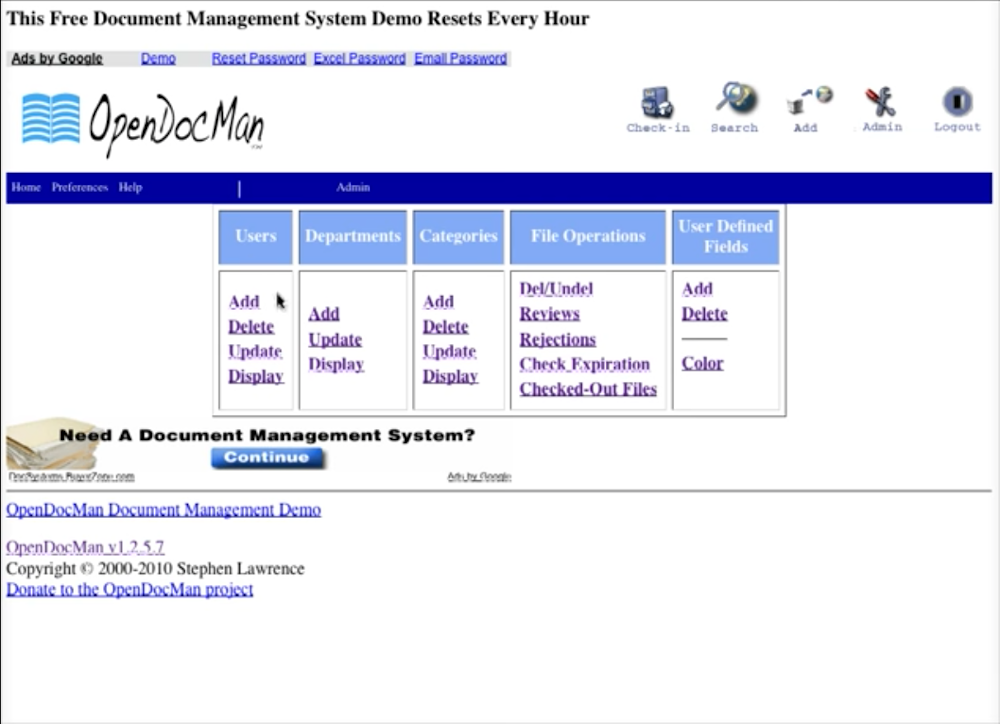Click the Demo ad link
Viewport: 1000px width, 724px height.
[158, 59]
